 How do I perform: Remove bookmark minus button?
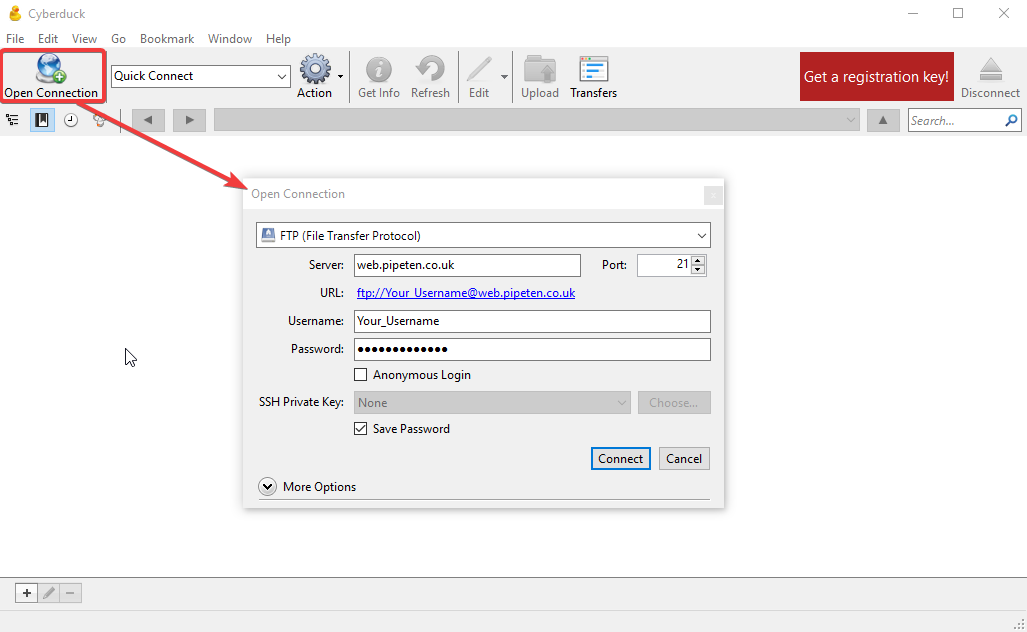coord(70,593)
